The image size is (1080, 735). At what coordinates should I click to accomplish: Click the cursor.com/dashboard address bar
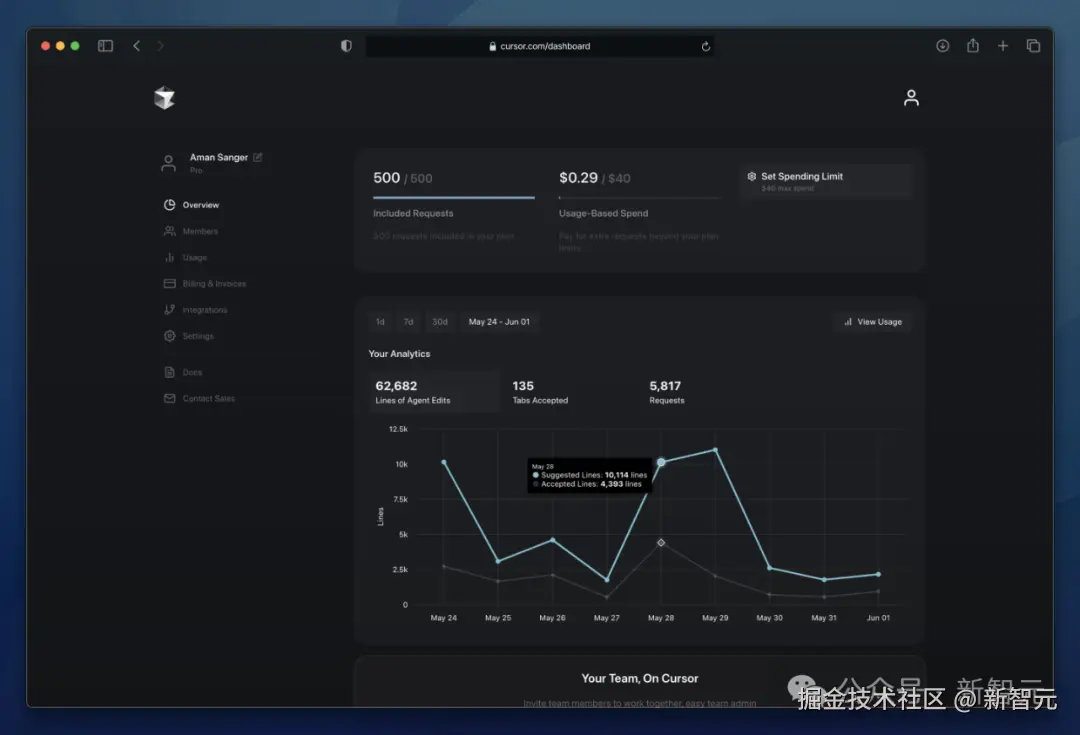(539, 46)
